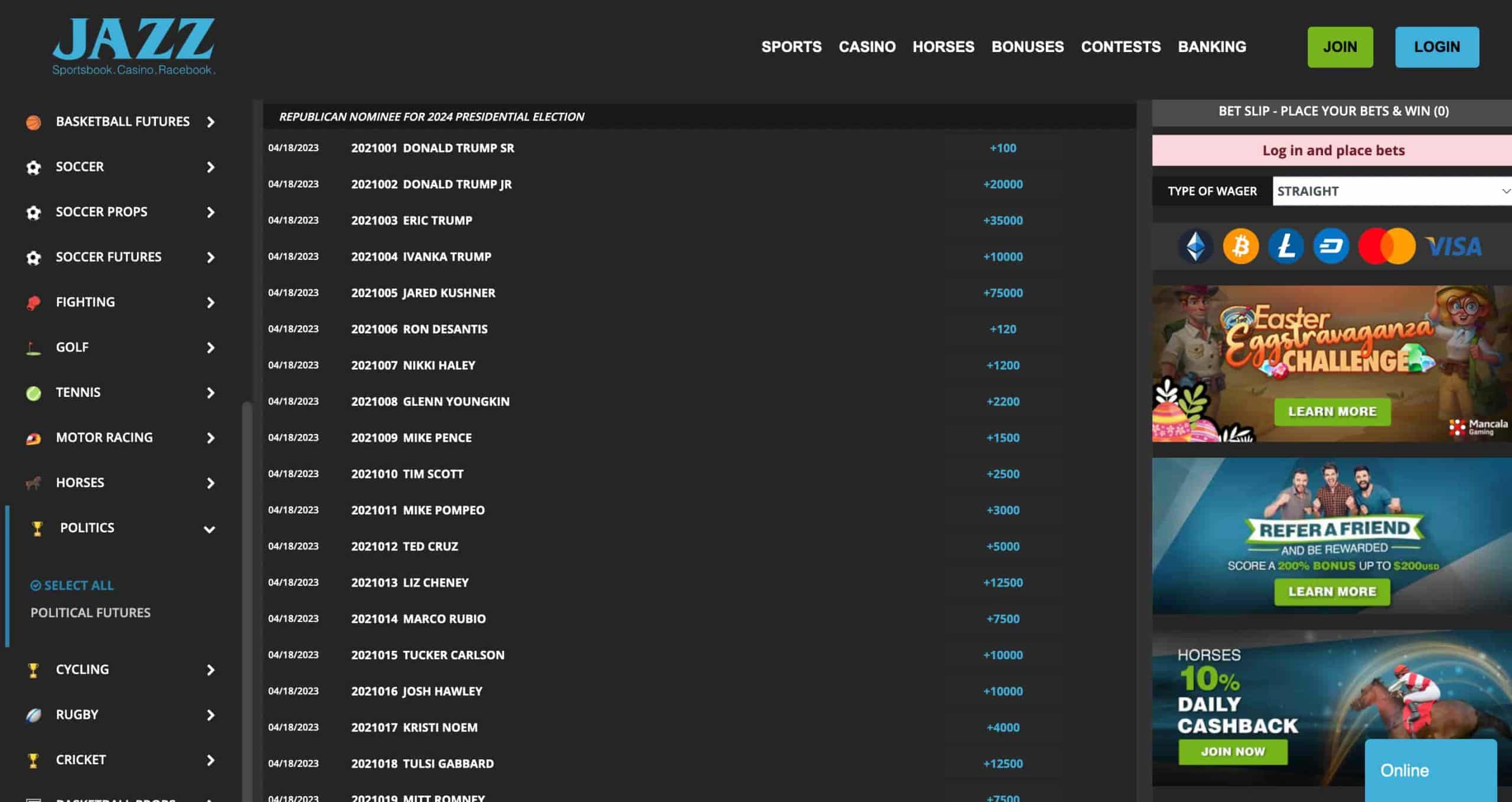Click the racing helmet Motor Racing icon
The width and height of the screenshot is (1512, 802).
coord(34,439)
